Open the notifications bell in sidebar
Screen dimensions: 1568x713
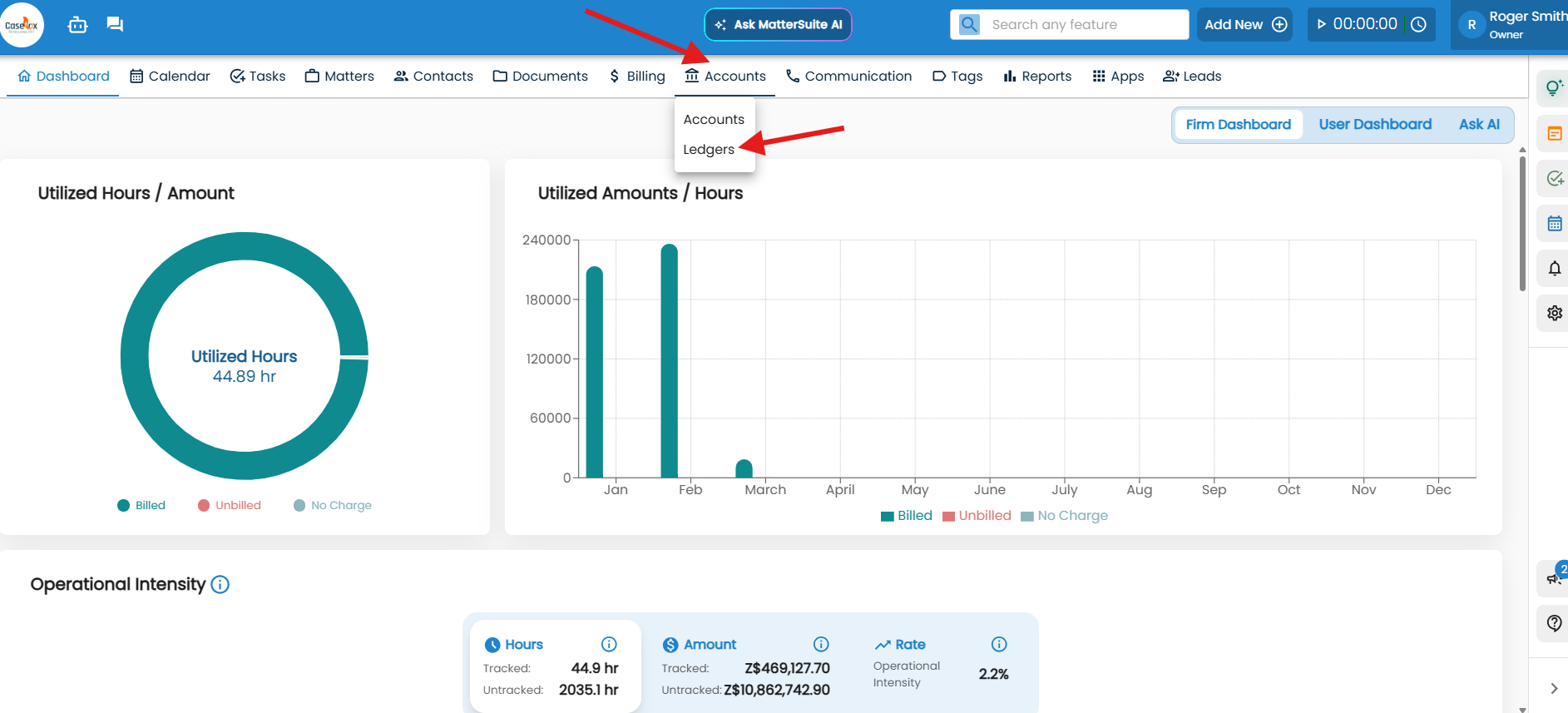(1554, 269)
